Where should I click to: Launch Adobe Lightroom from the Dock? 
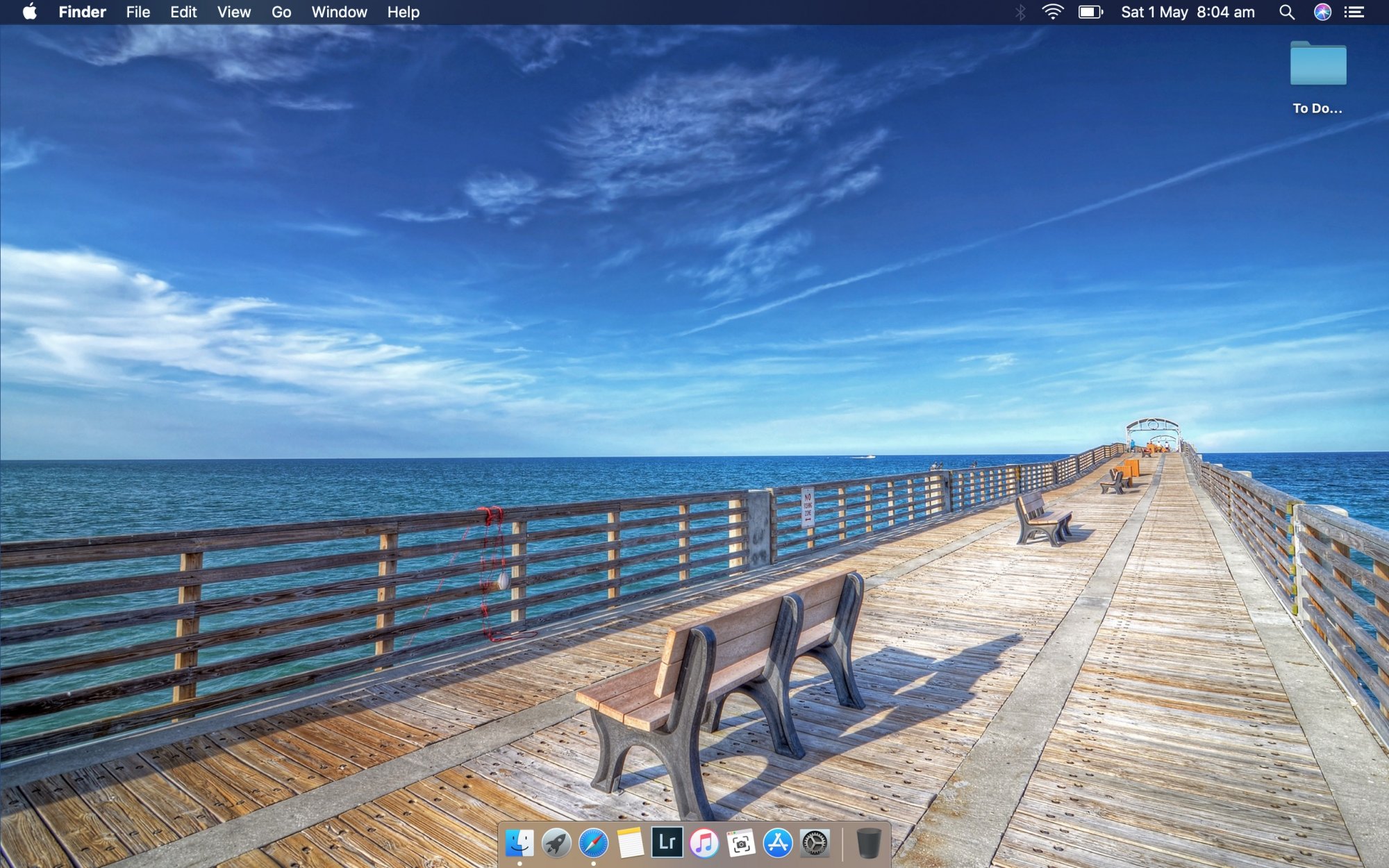pos(667,842)
